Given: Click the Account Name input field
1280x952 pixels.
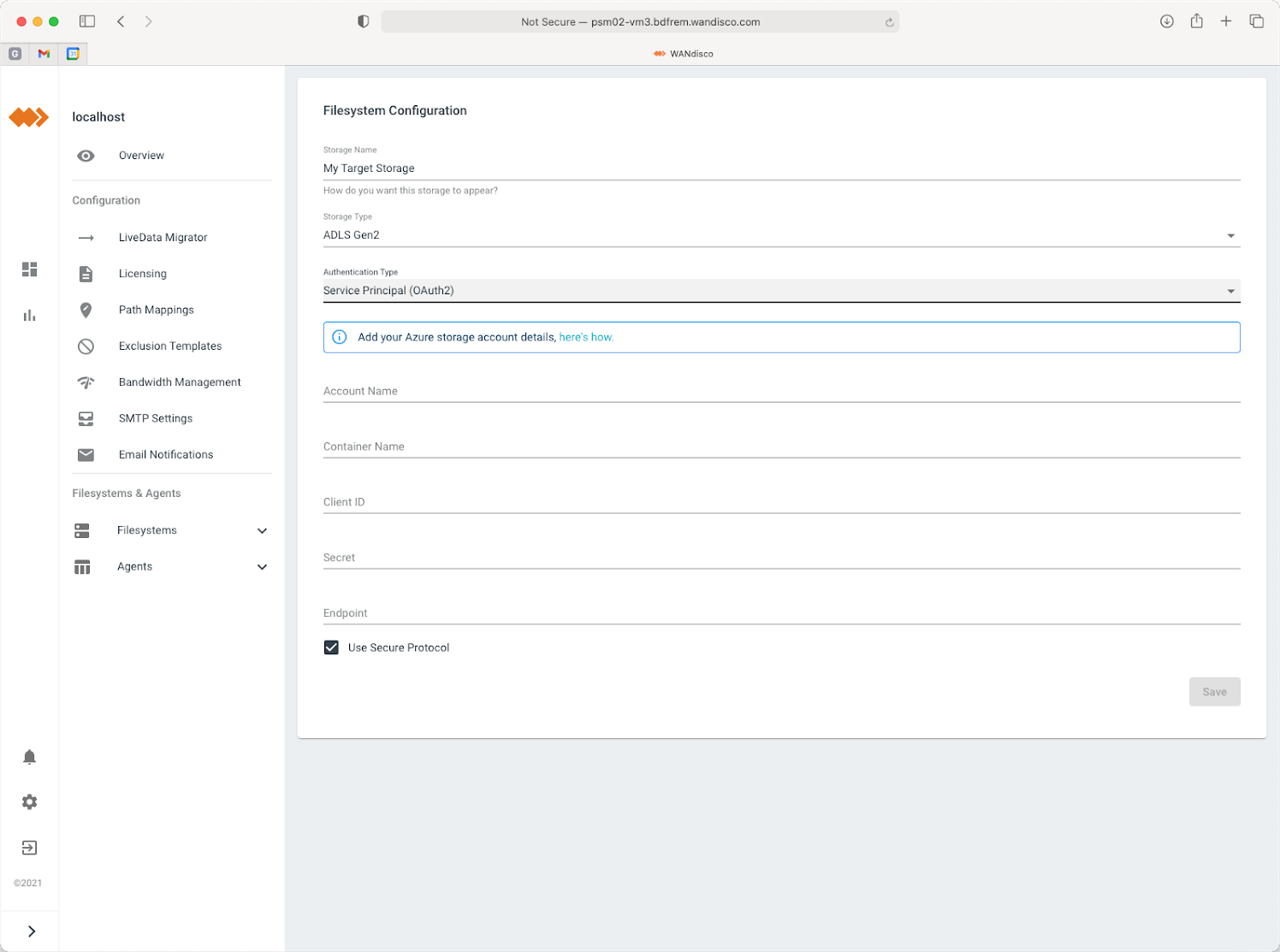Looking at the screenshot, I should point(780,392).
